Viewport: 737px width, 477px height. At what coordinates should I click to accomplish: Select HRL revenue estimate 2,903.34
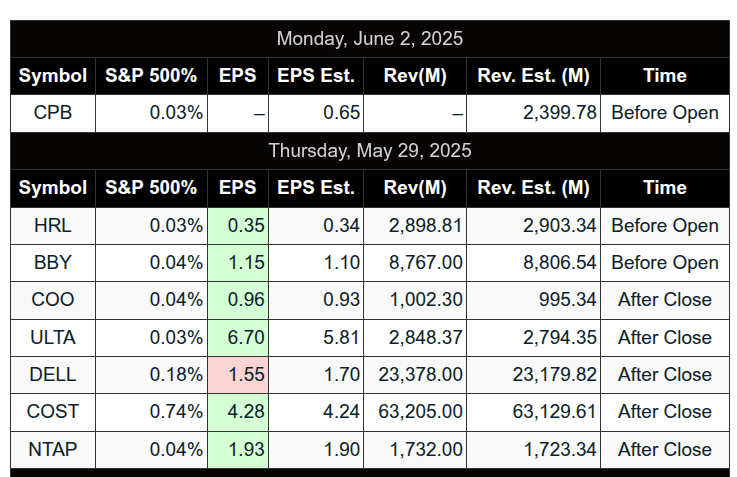tap(533, 226)
